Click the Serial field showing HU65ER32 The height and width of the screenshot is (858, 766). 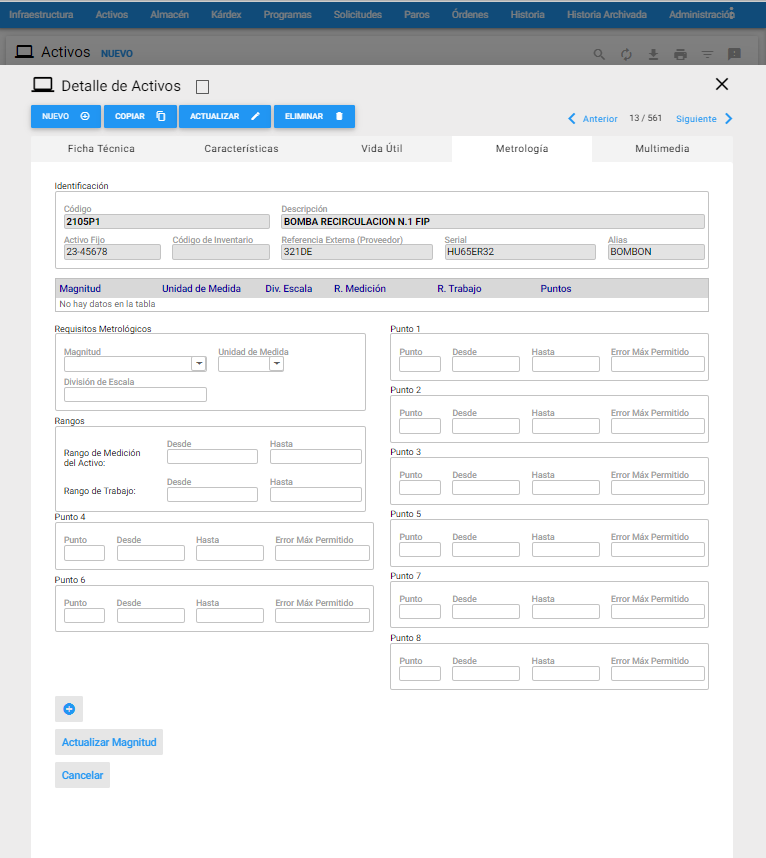point(520,252)
